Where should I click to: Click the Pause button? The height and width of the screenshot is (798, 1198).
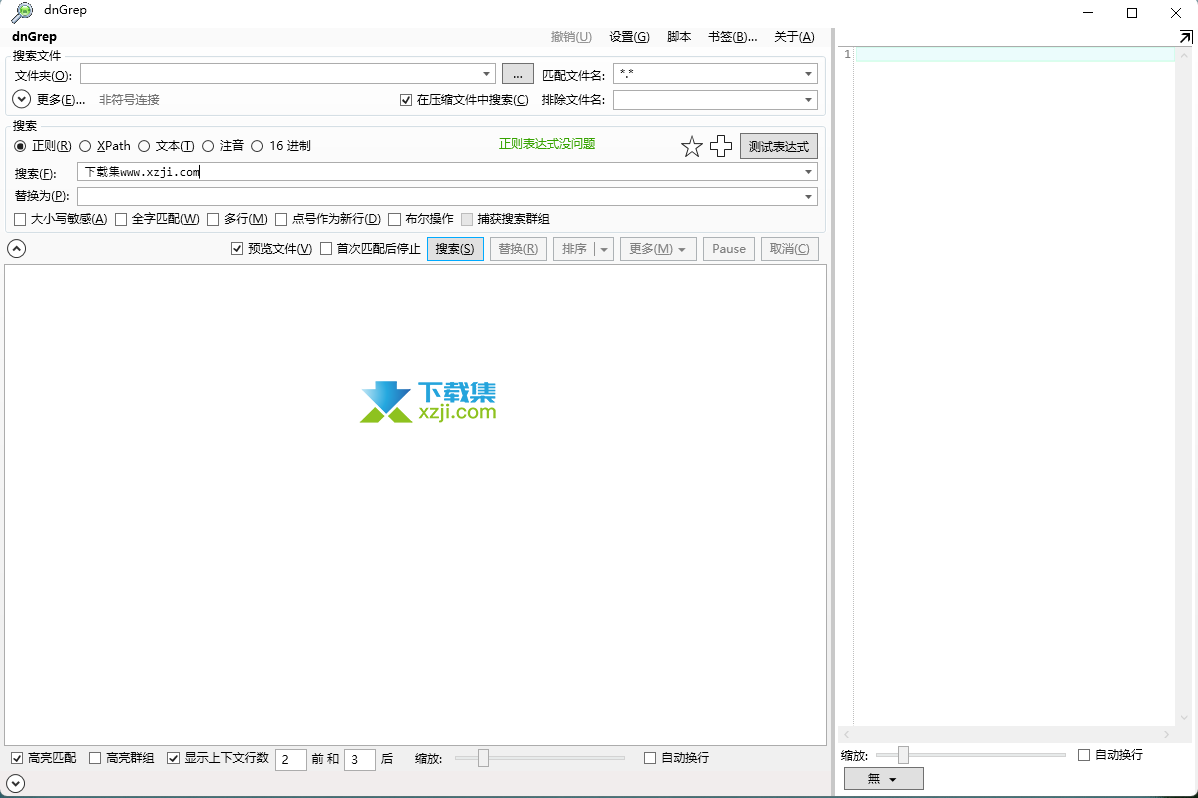point(729,249)
